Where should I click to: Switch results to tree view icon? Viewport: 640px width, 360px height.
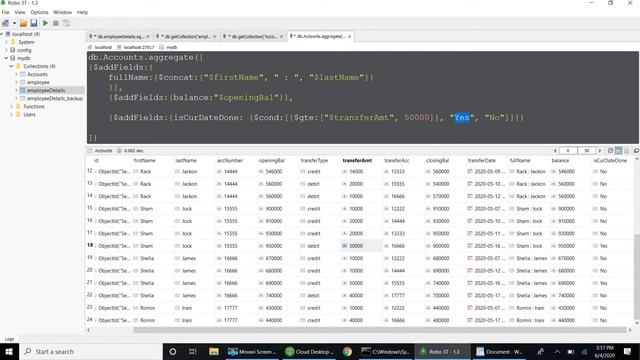pos(610,151)
